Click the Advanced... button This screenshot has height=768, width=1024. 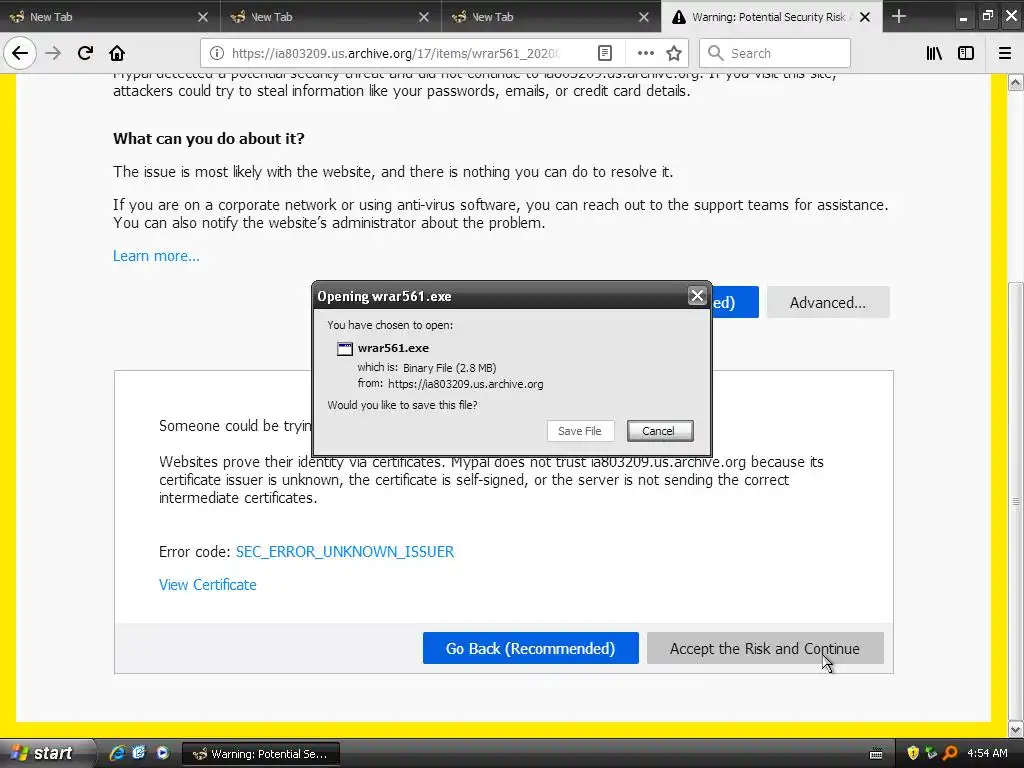(x=827, y=302)
